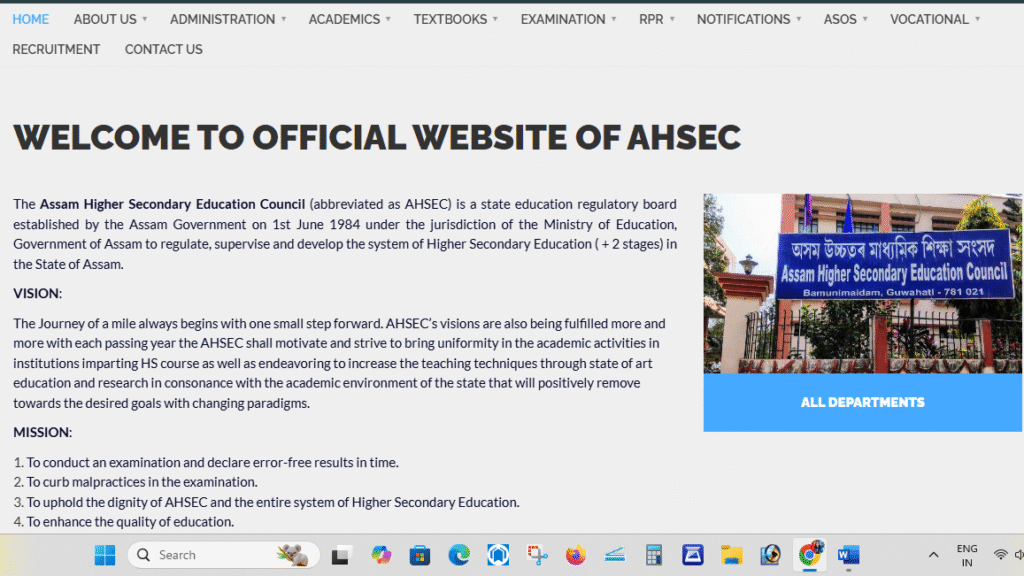Expand the TEXTBOOKS dropdown menu

455,20
